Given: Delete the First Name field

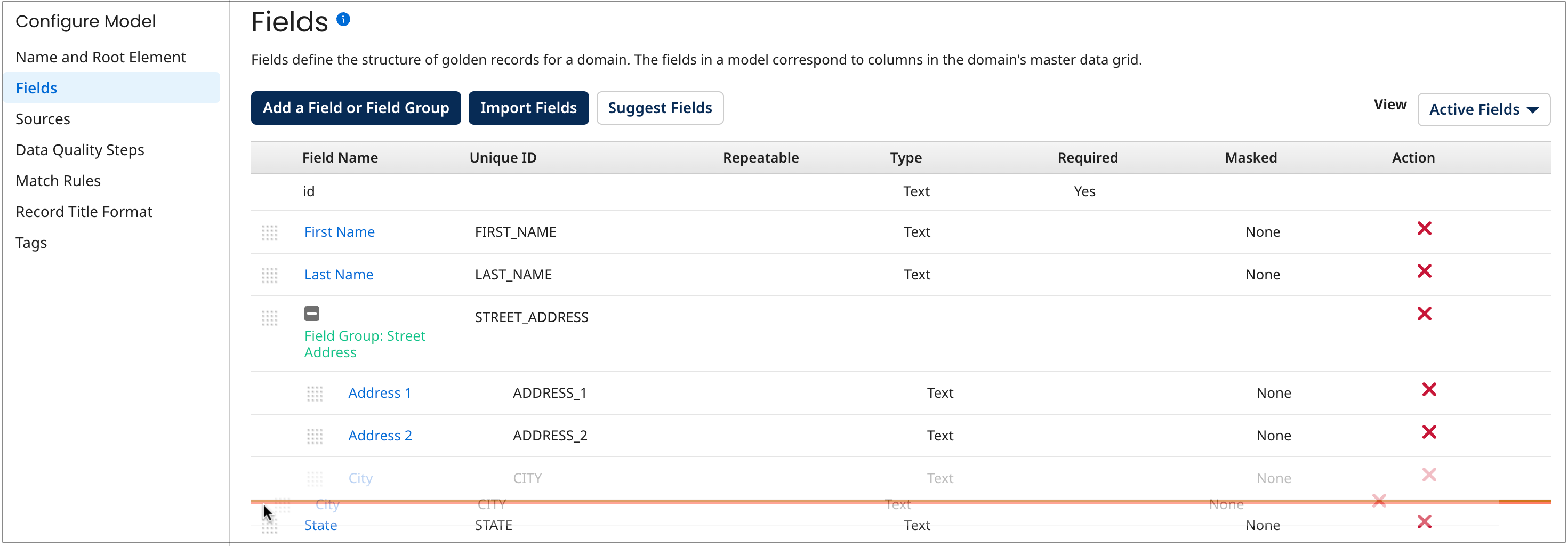Looking at the screenshot, I should [1424, 229].
